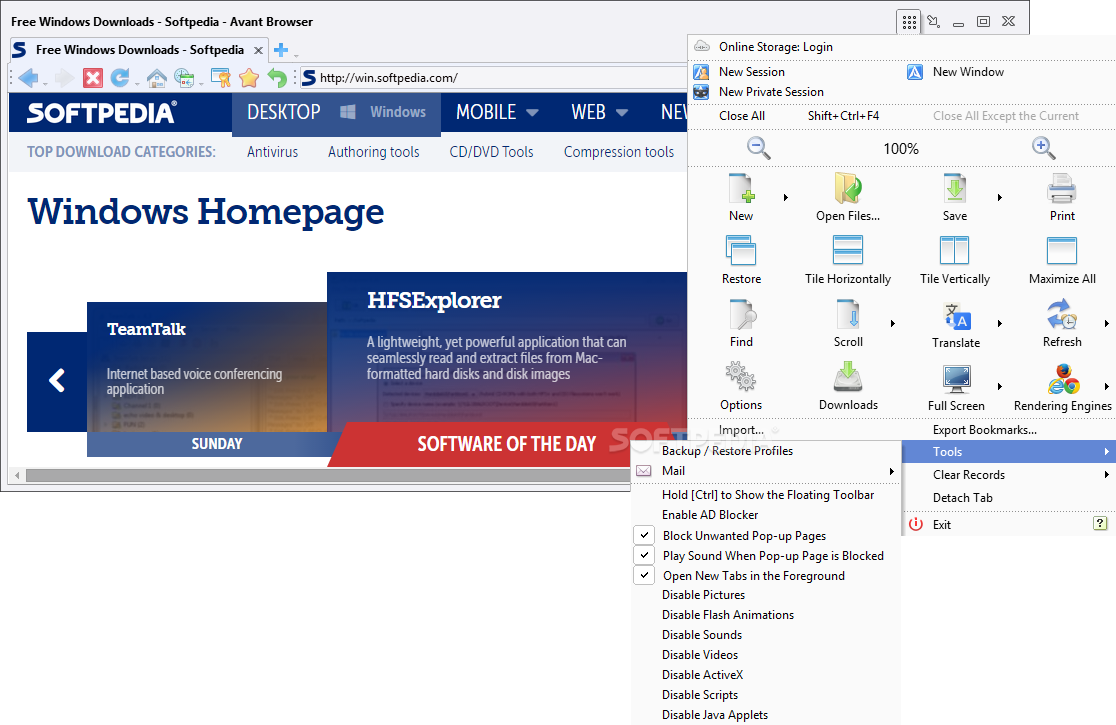Viewport: 1116px width, 725px height.
Task: Expand the arrow next to Save
Action: 1000,197
